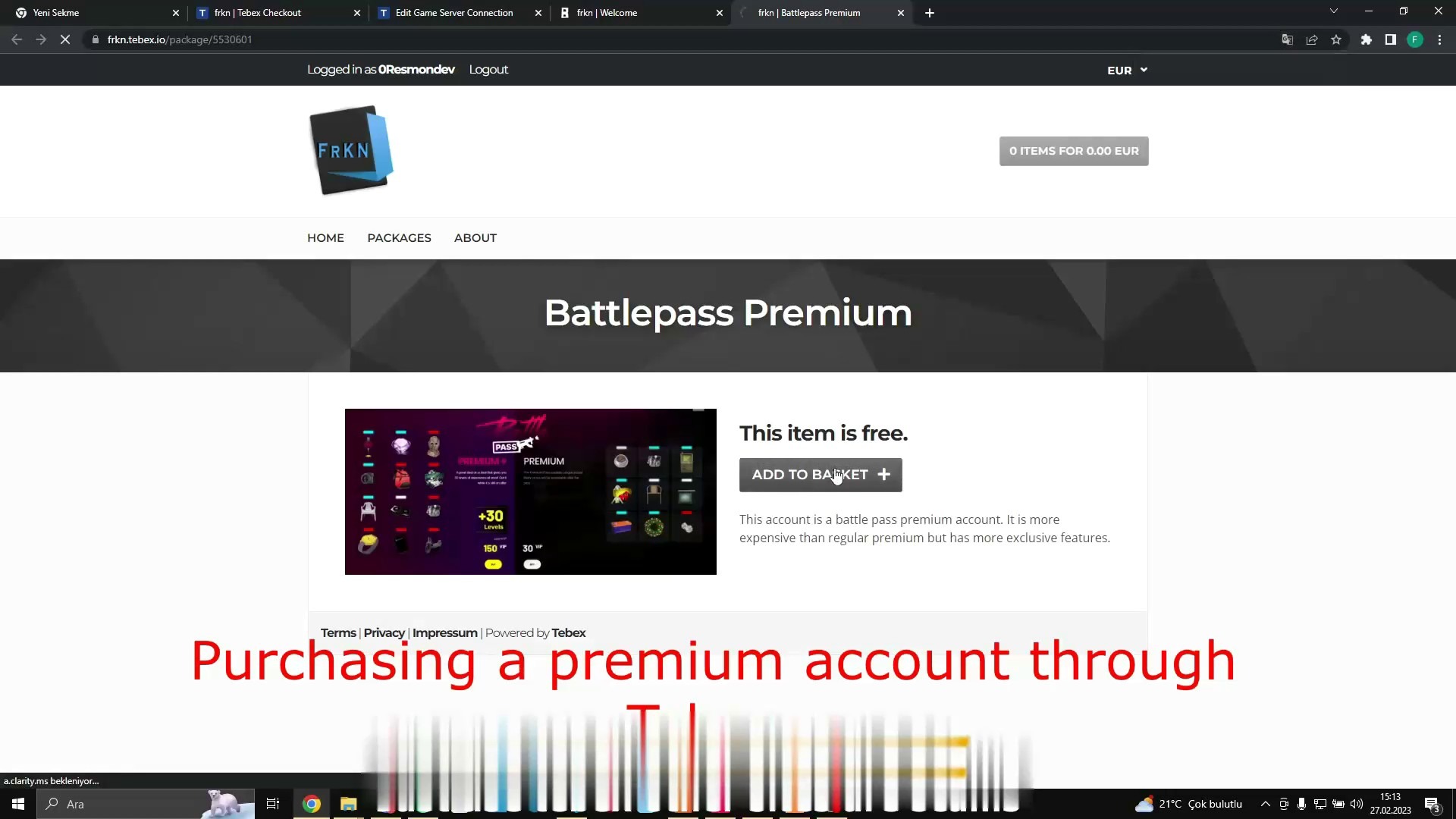Image resolution: width=1456 pixels, height=819 pixels.
Task: Click the Logout link
Action: 488,70
